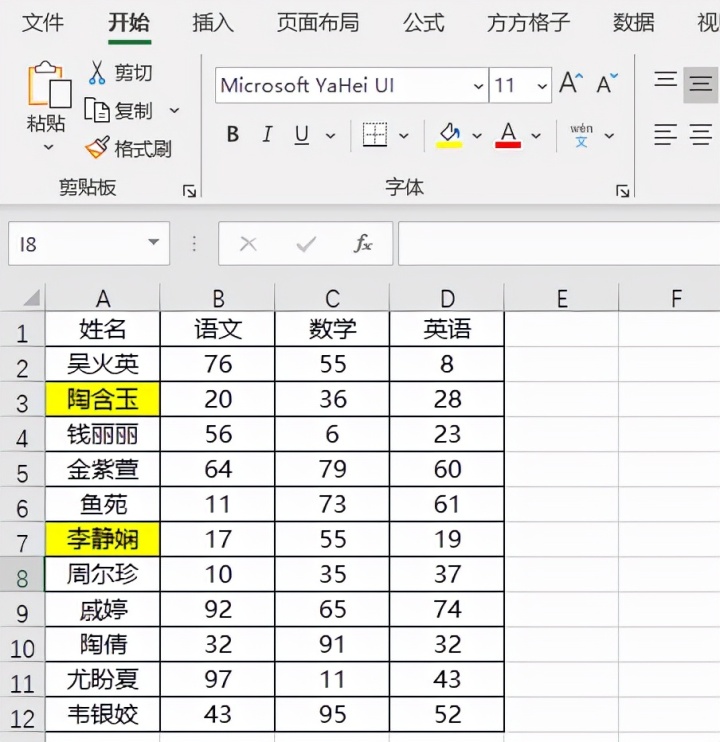Toggle Underline formatting
This screenshot has height=742, width=720.
pos(302,135)
